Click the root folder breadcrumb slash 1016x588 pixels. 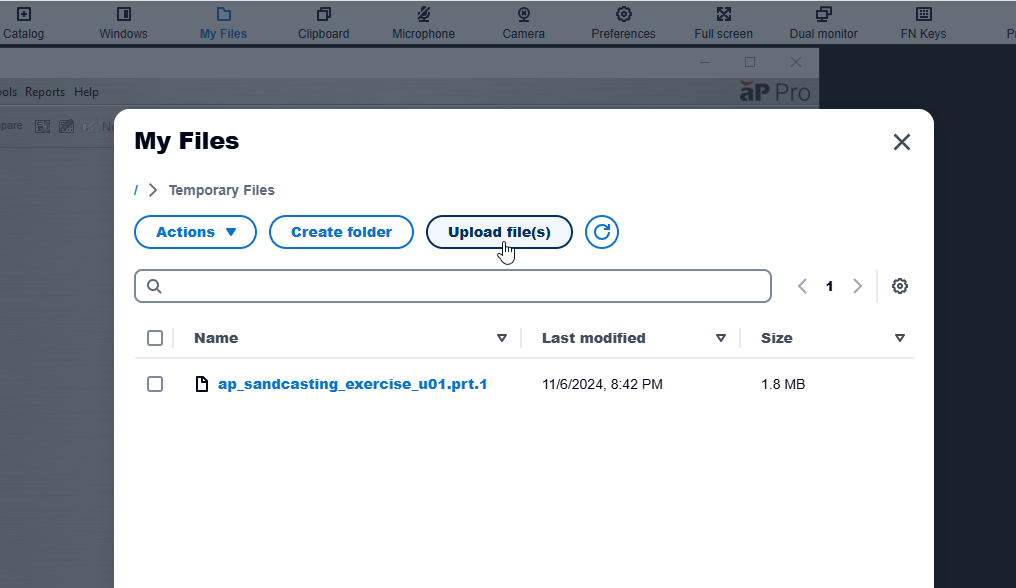tap(136, 190)
